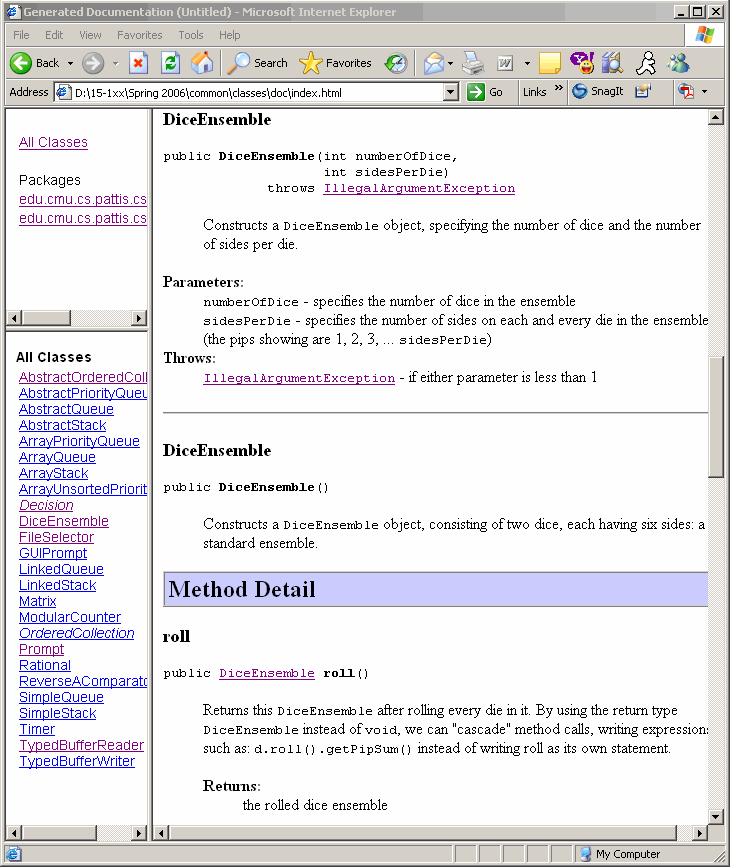
Task: Open the Back button history dropdown arrow
Action: coord(70,63)
